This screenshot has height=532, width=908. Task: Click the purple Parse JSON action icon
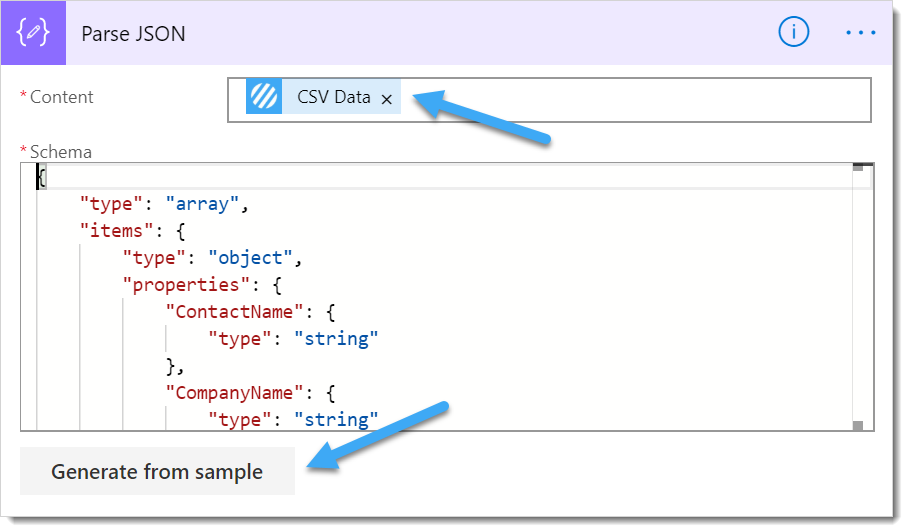coord(34,33)
